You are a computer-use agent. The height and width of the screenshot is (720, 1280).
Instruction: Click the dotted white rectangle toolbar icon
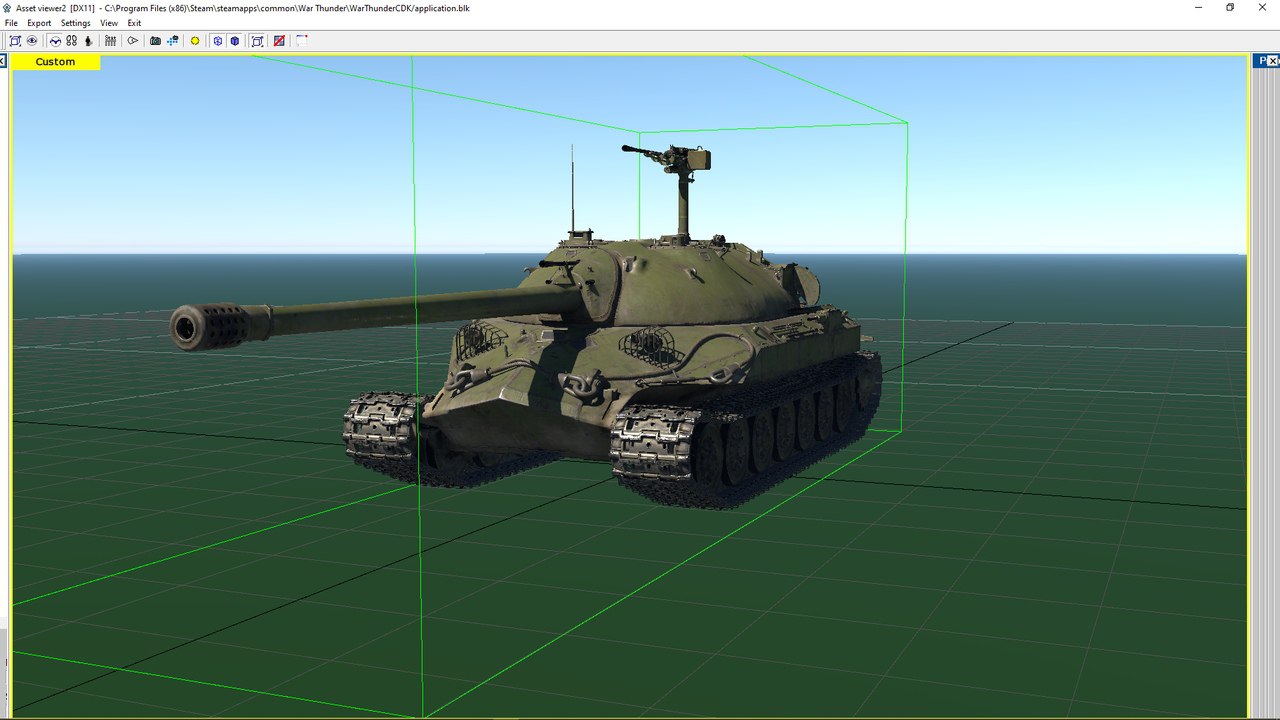point(301,41)
